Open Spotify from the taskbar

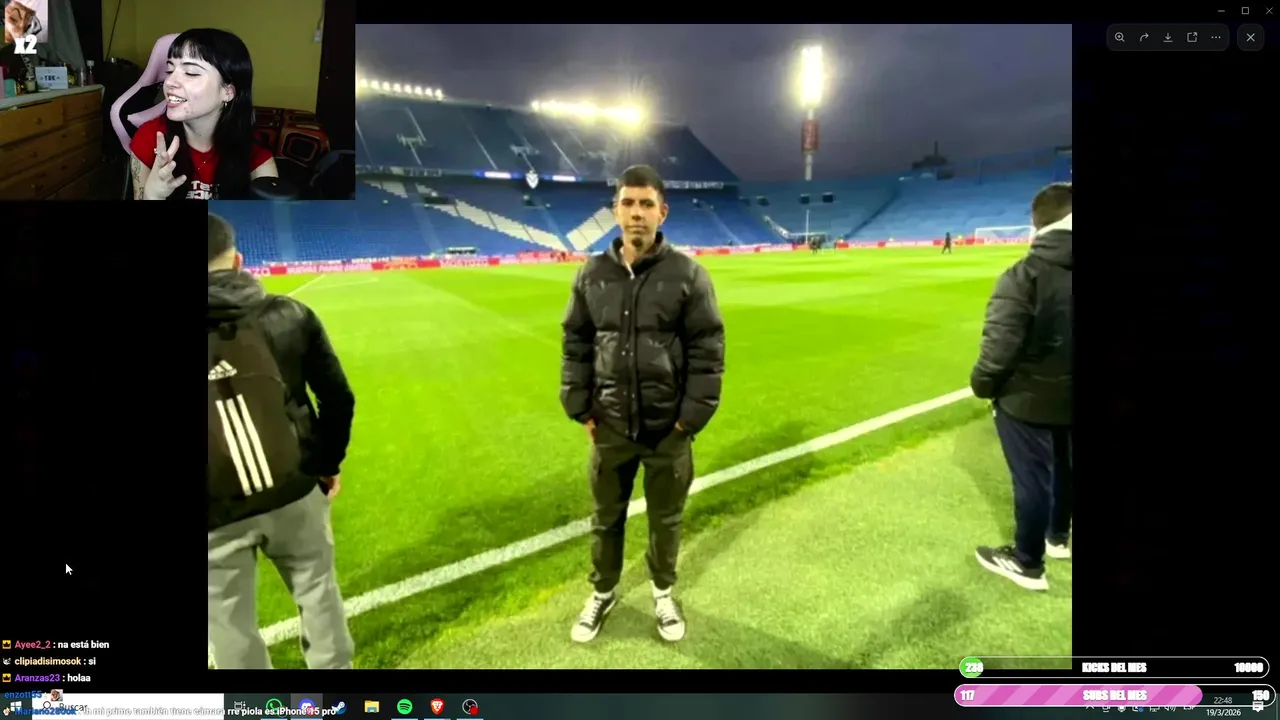pyautogui.click(x=404, y=707)
